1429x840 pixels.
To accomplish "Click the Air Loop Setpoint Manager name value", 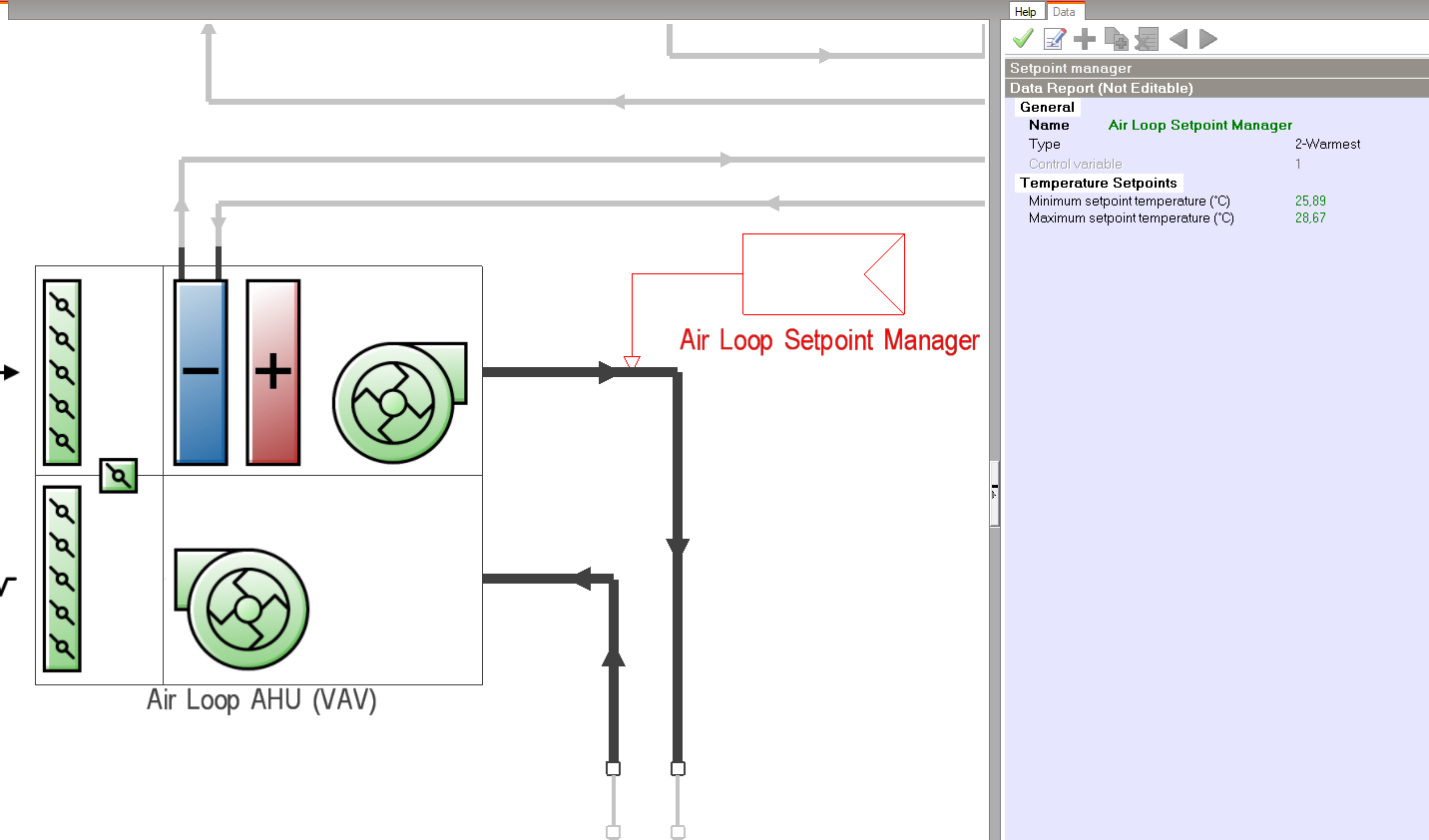I will pyautogui.click(x=1199, y=125).
